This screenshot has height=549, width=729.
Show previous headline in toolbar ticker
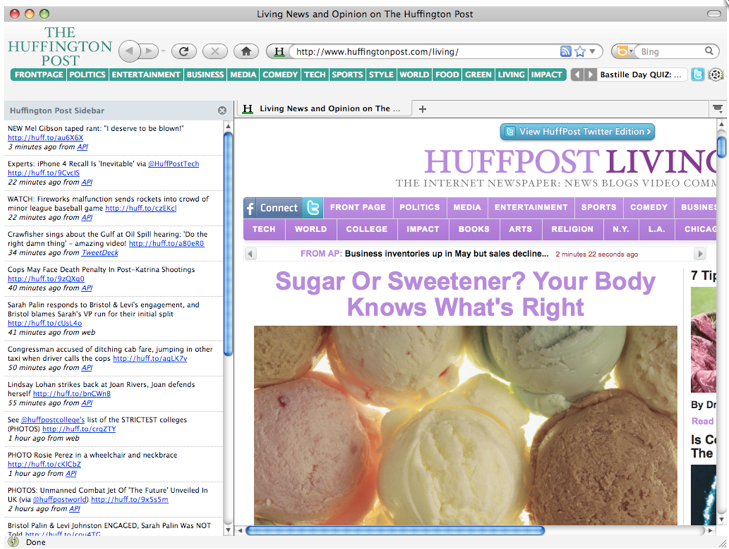[577, 74]
